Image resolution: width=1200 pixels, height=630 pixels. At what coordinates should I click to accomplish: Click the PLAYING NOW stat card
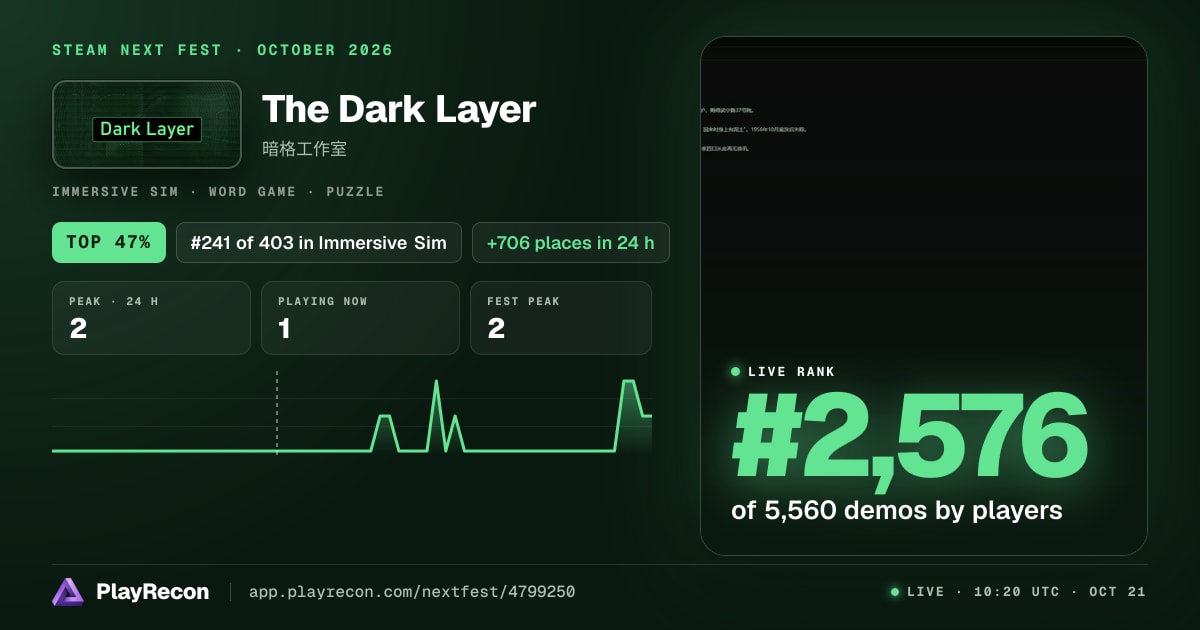point(360,318)
